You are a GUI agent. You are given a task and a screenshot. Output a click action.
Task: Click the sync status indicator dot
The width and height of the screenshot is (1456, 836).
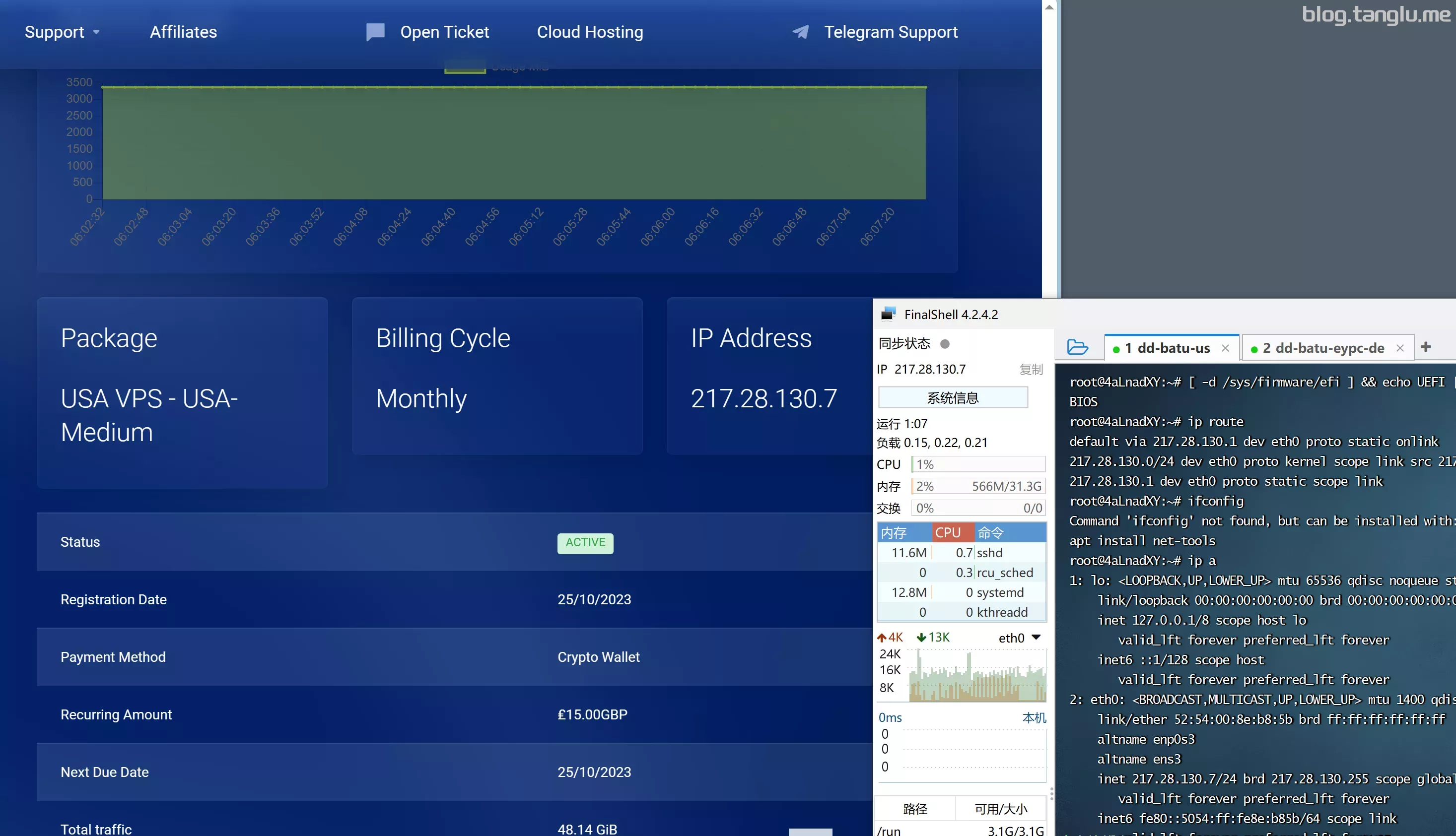pos(945,344)
